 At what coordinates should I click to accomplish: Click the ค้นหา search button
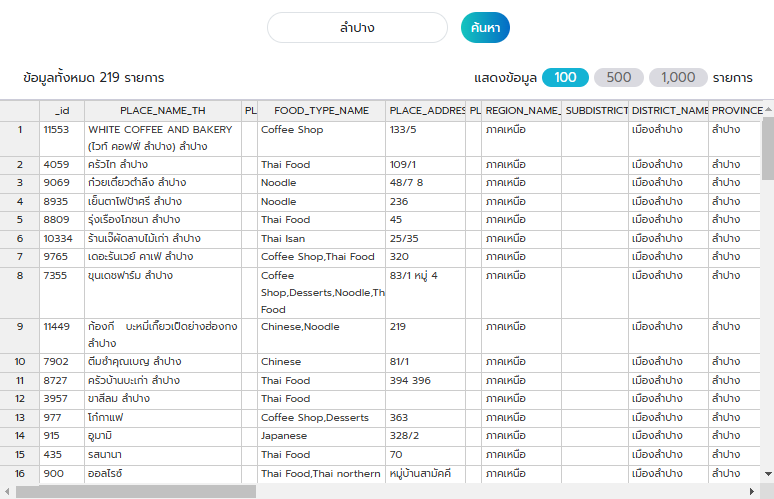[x=485, y=28]
